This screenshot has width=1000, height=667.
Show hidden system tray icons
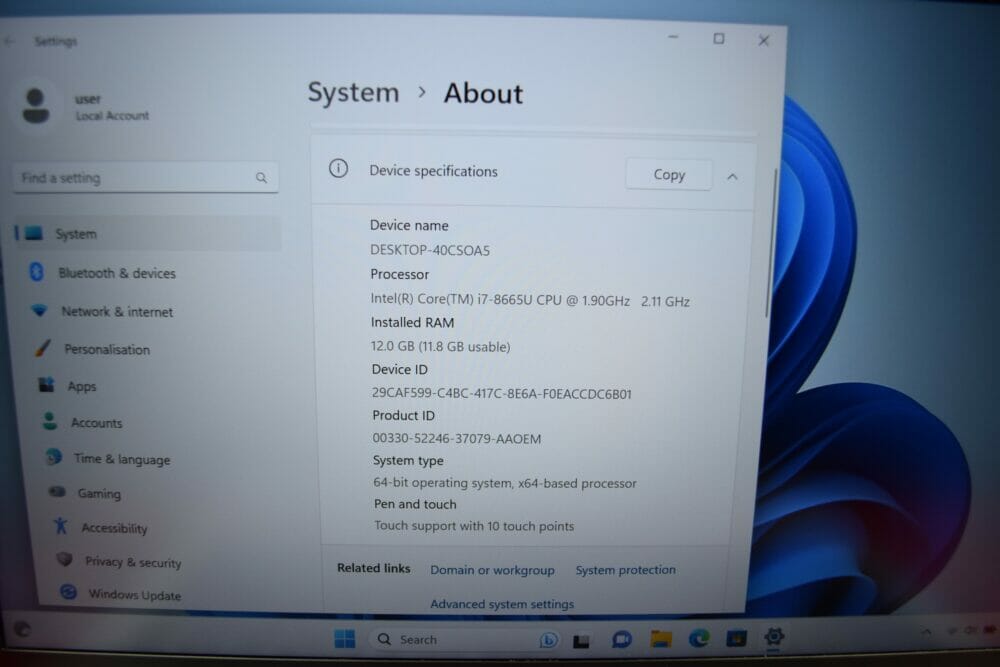(x=926, y=631)
